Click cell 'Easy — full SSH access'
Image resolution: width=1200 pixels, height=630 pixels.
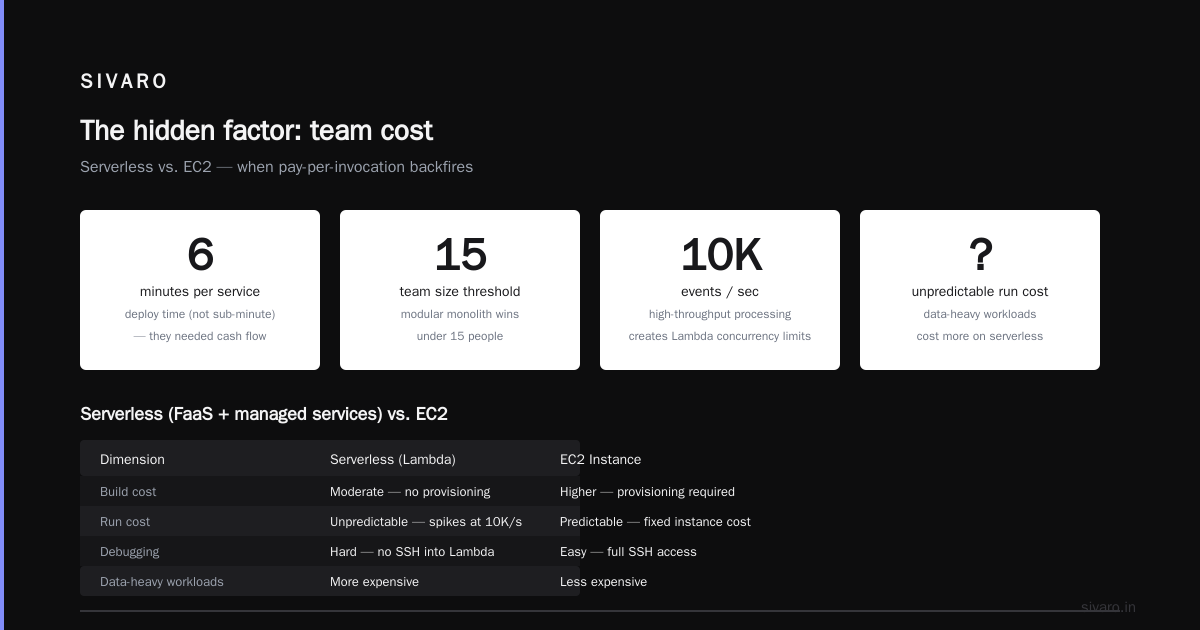(x=628, y=552)
